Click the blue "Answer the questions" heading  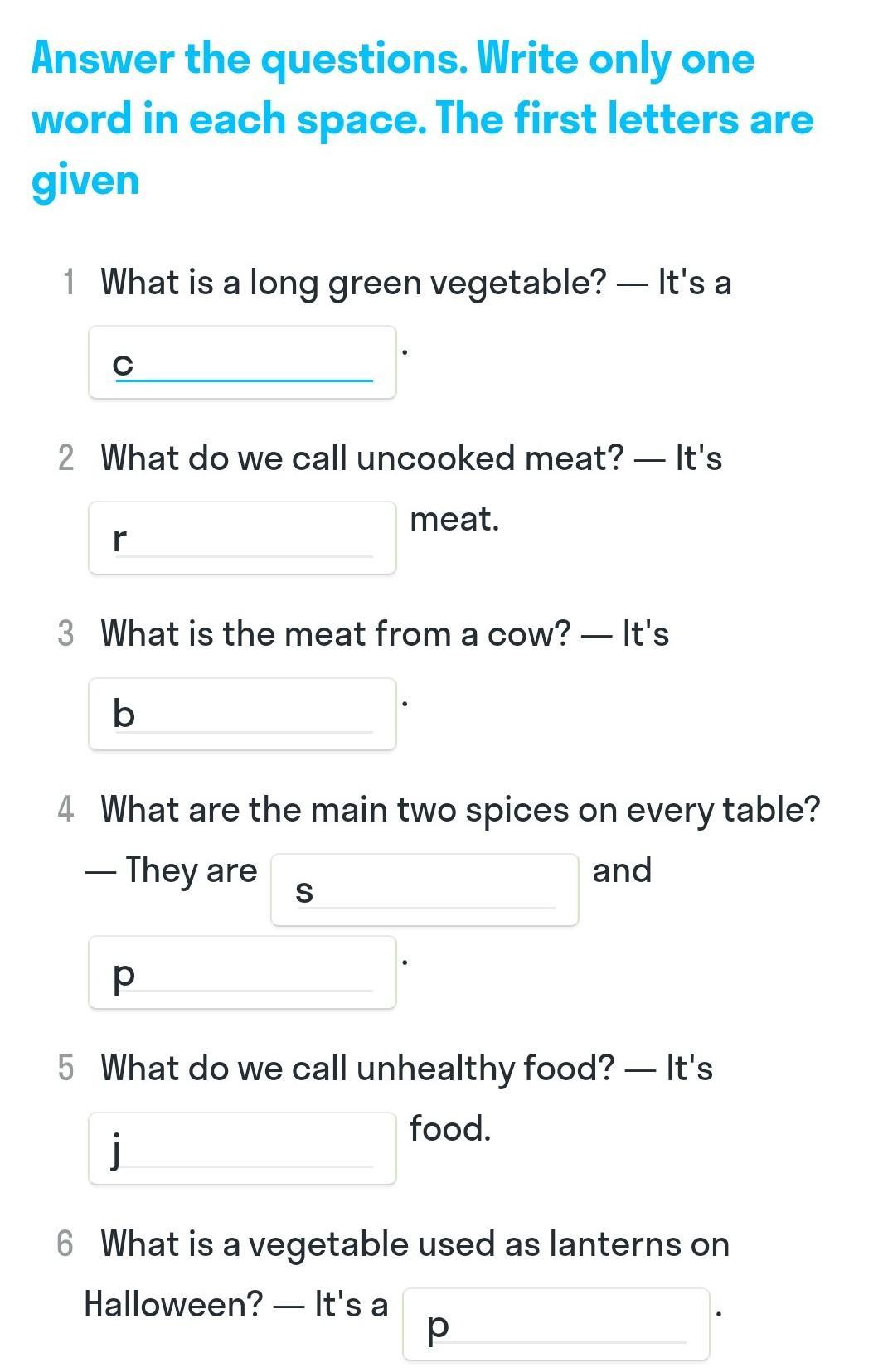pos(422,119)
